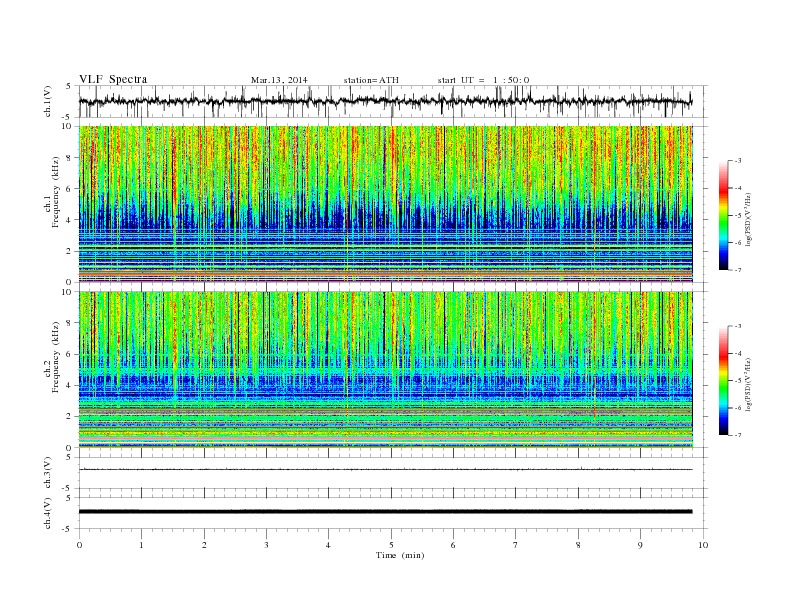Click the '-3' label on ch.1 colorbar
792x612 pixels.
737,161
